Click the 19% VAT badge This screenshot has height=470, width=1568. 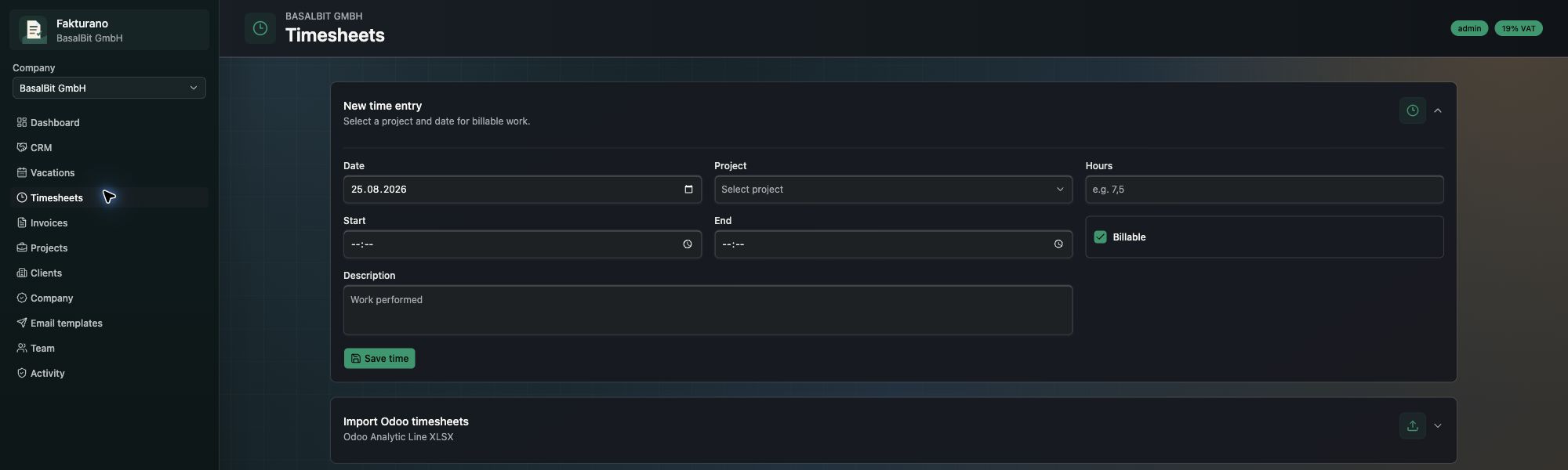pos(1519,28)
